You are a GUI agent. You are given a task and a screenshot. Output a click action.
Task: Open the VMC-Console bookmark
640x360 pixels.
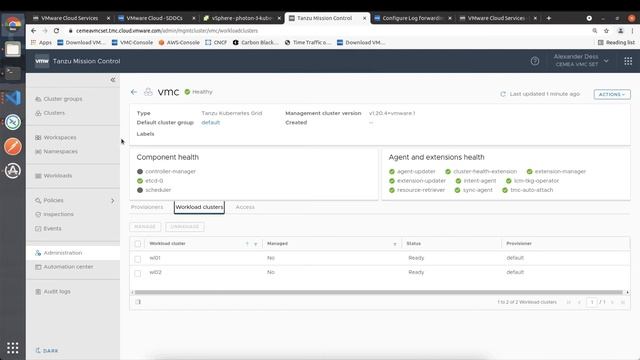pyautogui.click(x=132, y=42)
